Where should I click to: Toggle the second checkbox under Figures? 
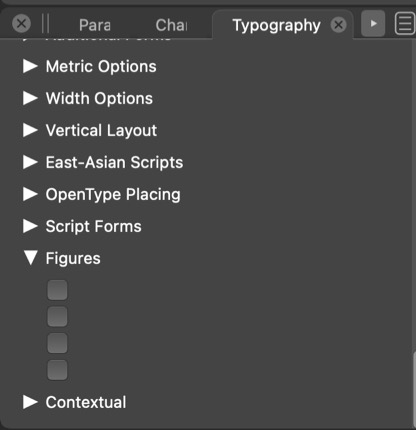coord(57,317)
